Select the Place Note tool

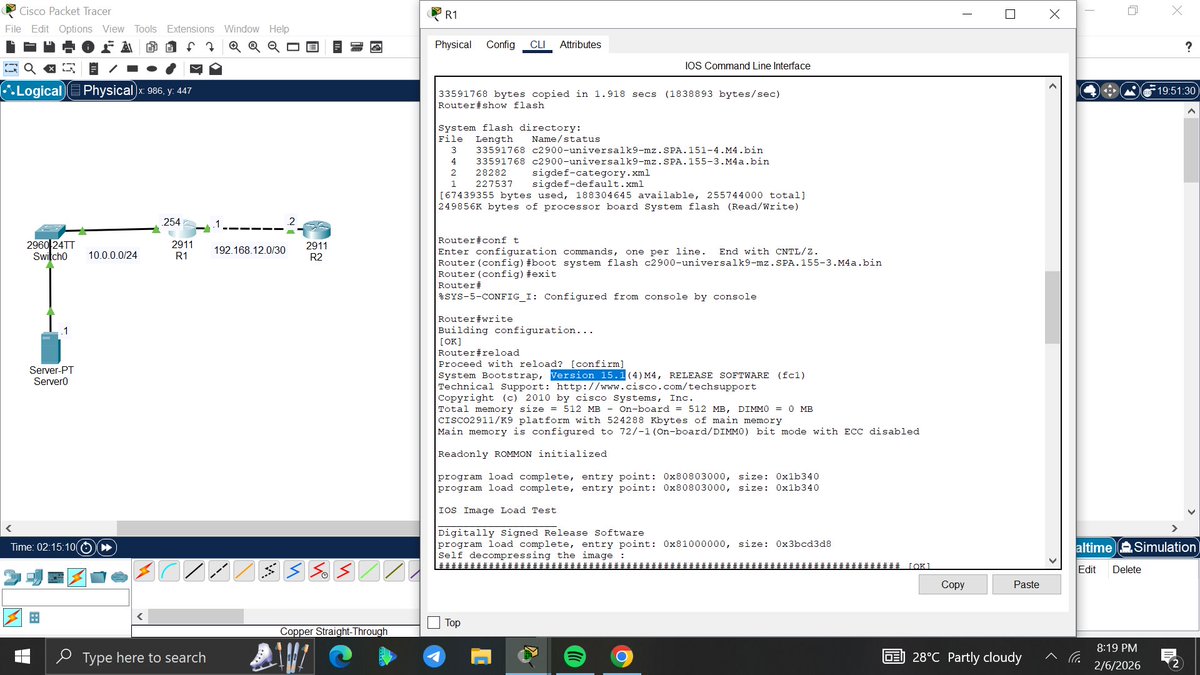click(93, 69)
